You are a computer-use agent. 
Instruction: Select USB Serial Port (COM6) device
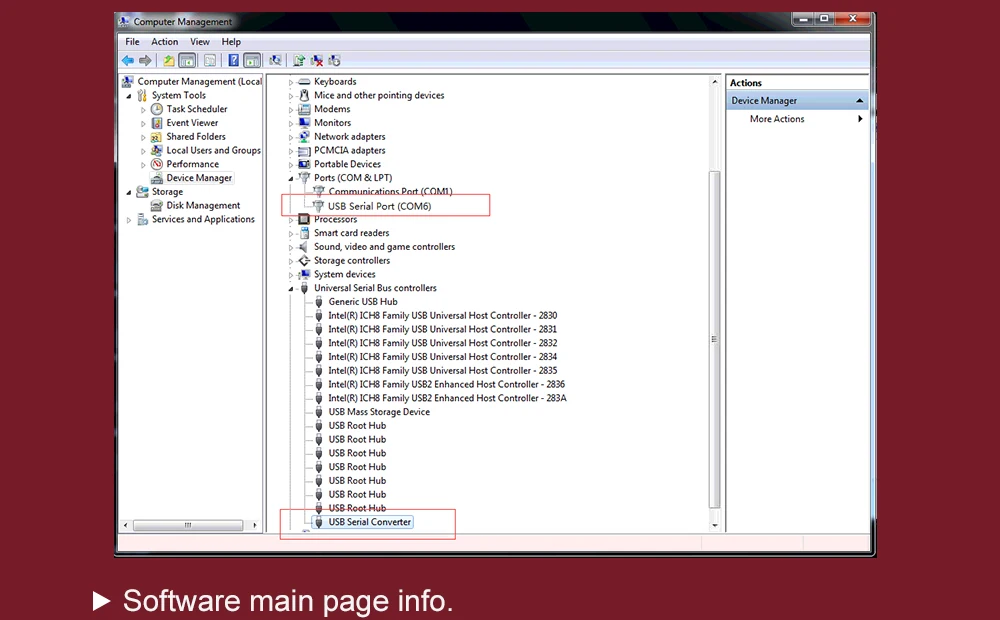click(379, 206)
